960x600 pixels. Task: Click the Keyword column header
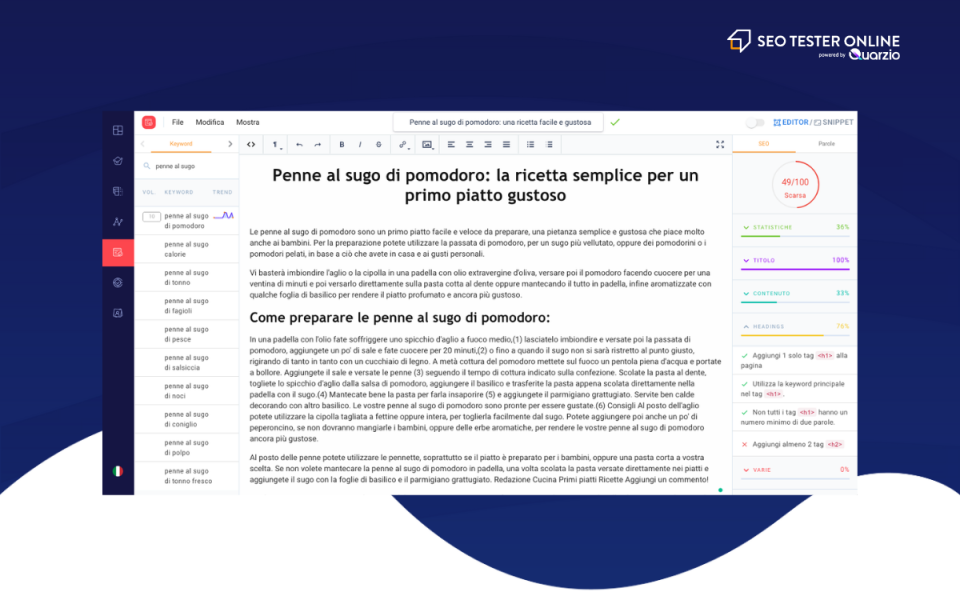click(179, 192)
